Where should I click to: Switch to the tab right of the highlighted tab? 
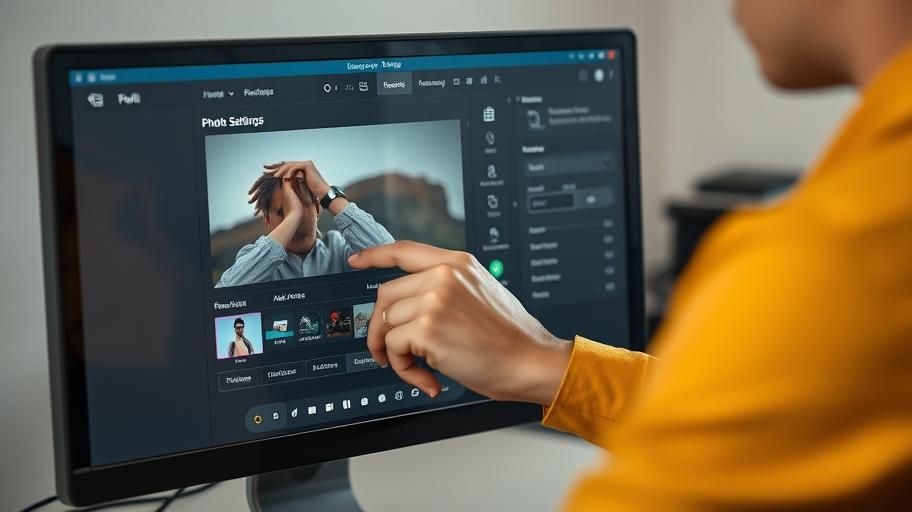click(432, 83)
